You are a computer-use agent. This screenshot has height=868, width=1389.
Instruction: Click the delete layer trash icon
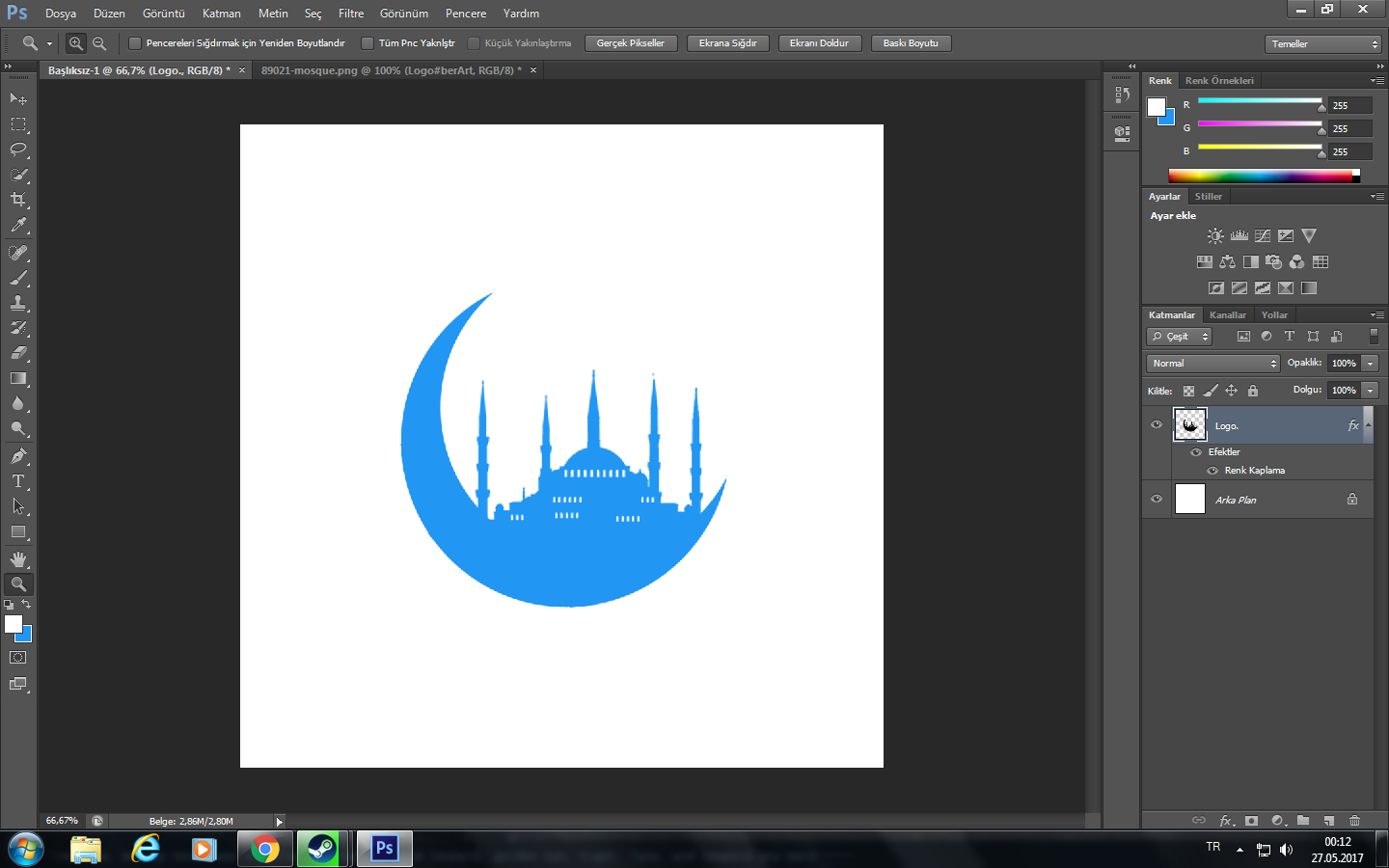coord(1354,821)
